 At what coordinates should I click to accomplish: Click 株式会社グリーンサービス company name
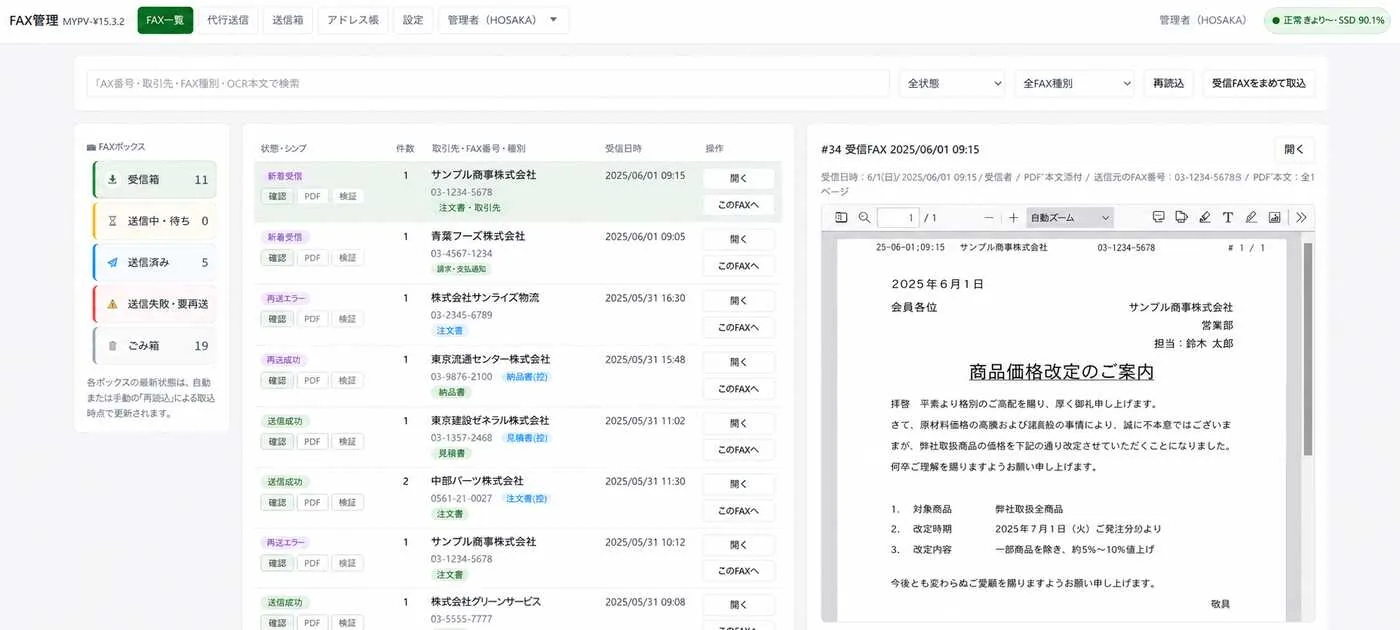coord(486,602)
